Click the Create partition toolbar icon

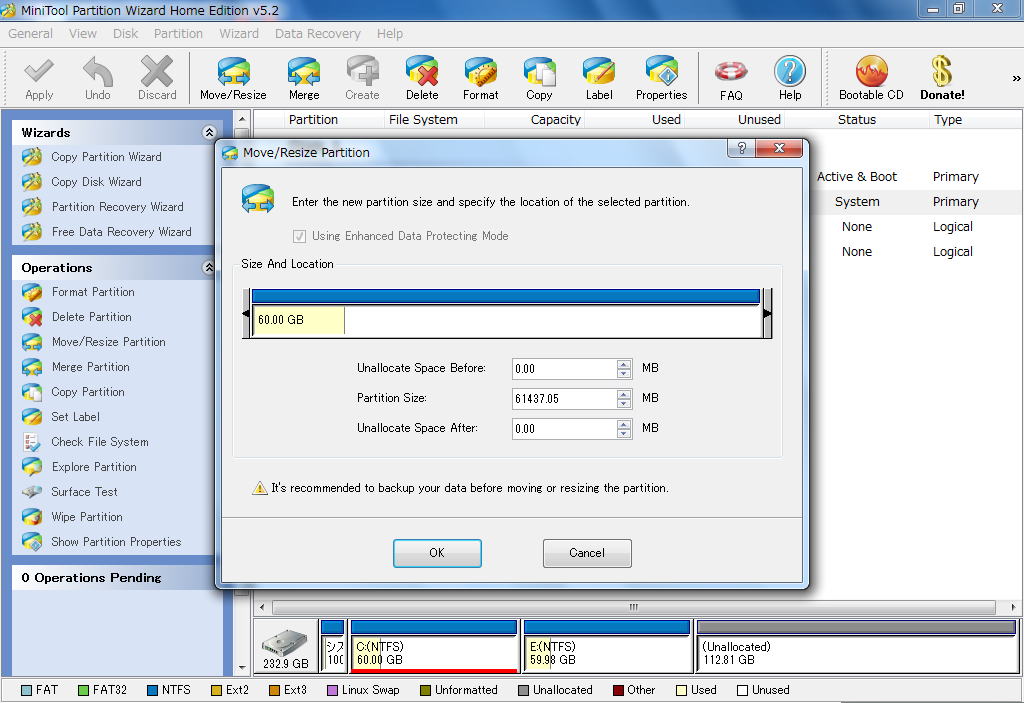pos(362,78)
